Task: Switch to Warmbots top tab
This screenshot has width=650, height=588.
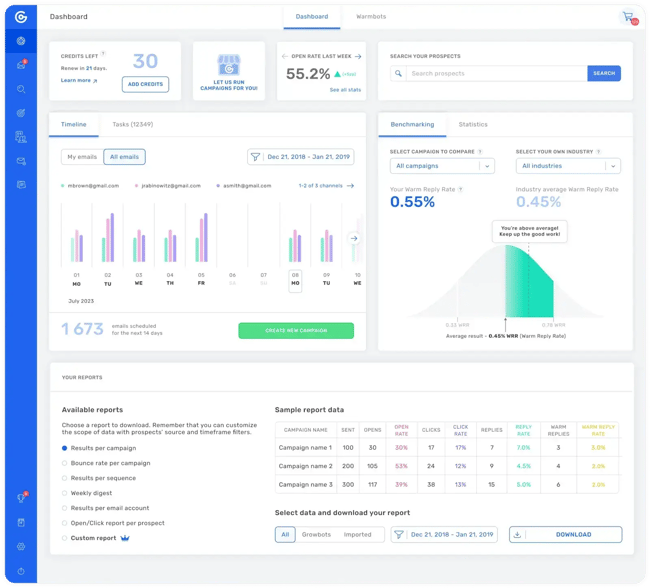Action: [371, 17]
